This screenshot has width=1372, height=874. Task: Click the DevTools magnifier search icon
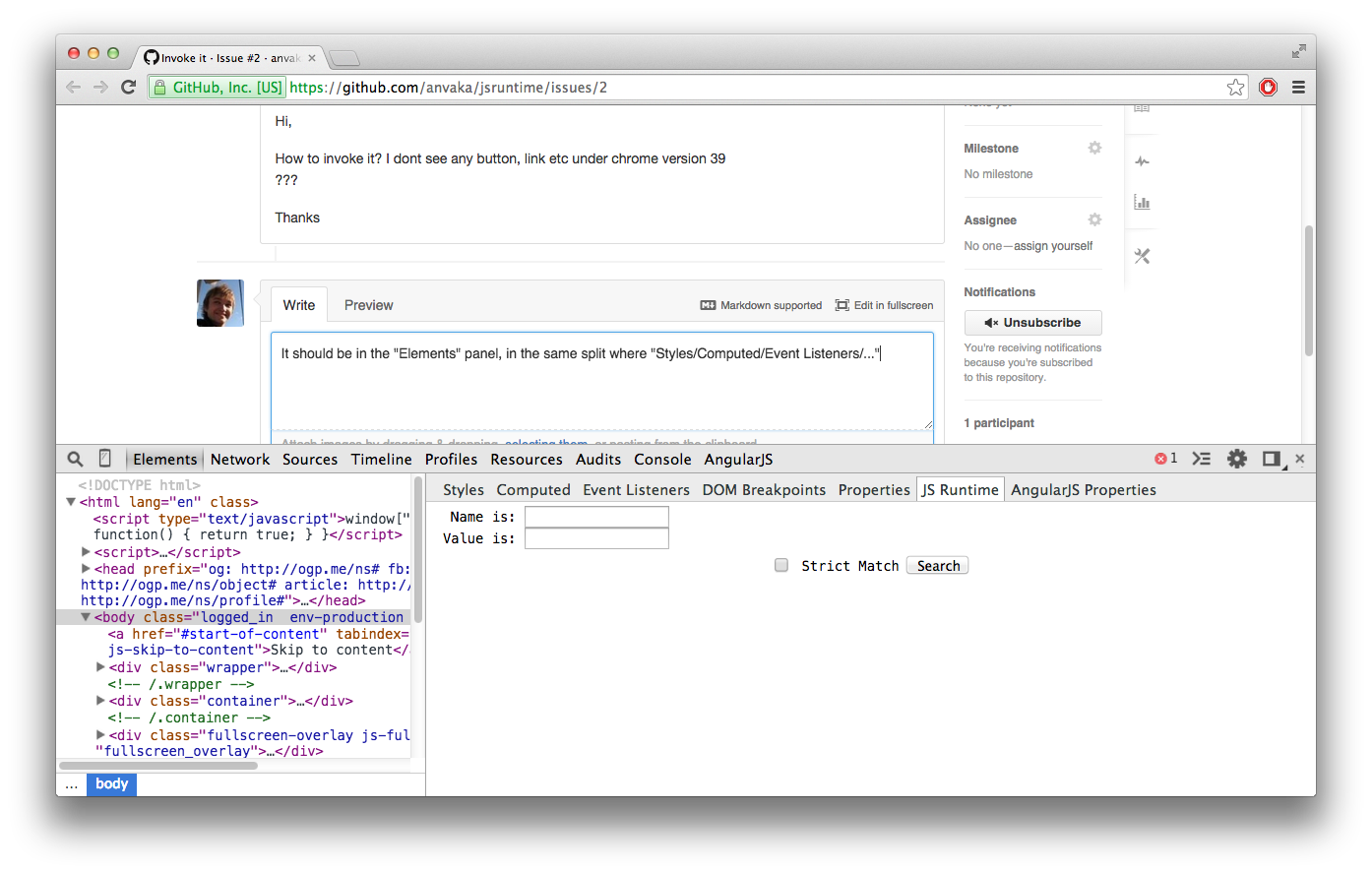pyautogui.click(x=75, y=459)
